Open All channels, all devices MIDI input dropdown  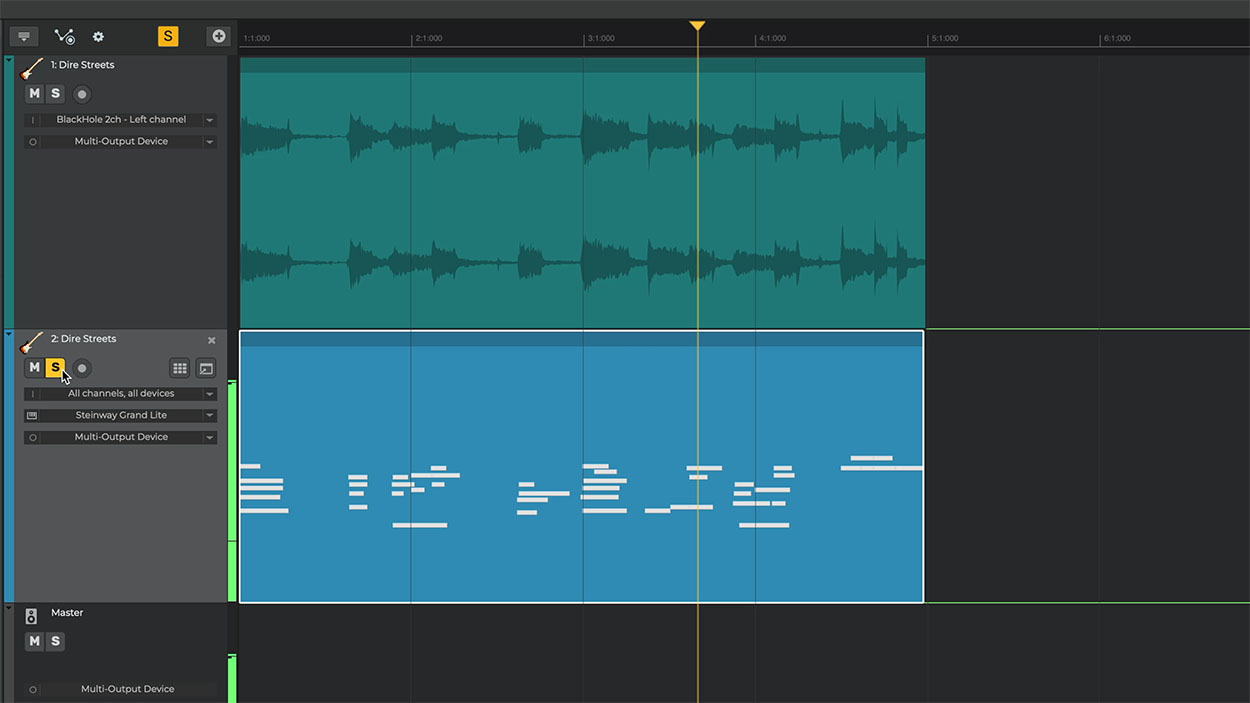pyautogui.click(x=210, y=394)
